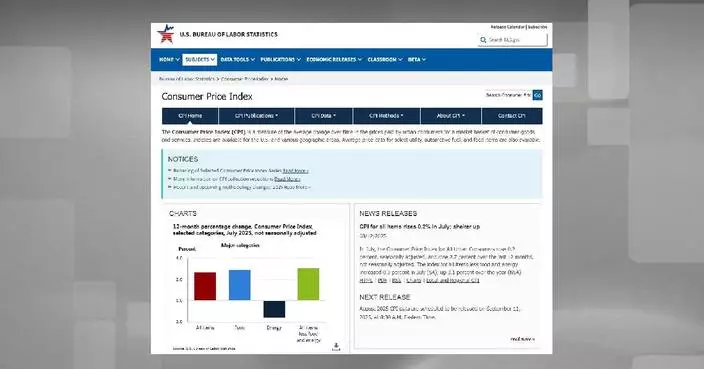Open the Economic Releases dropdown

(334, 59)
